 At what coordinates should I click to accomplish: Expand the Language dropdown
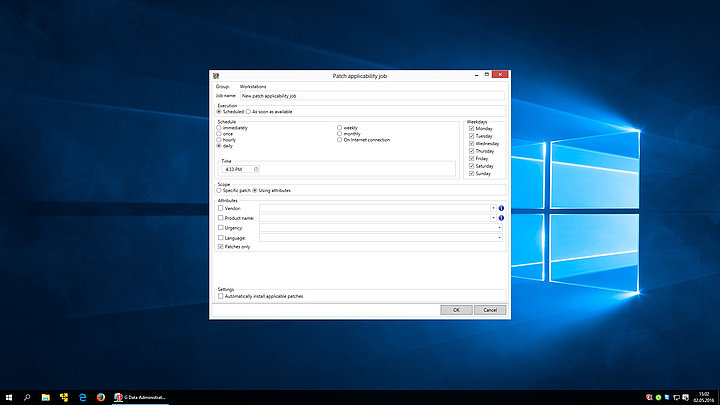(498, 238)
